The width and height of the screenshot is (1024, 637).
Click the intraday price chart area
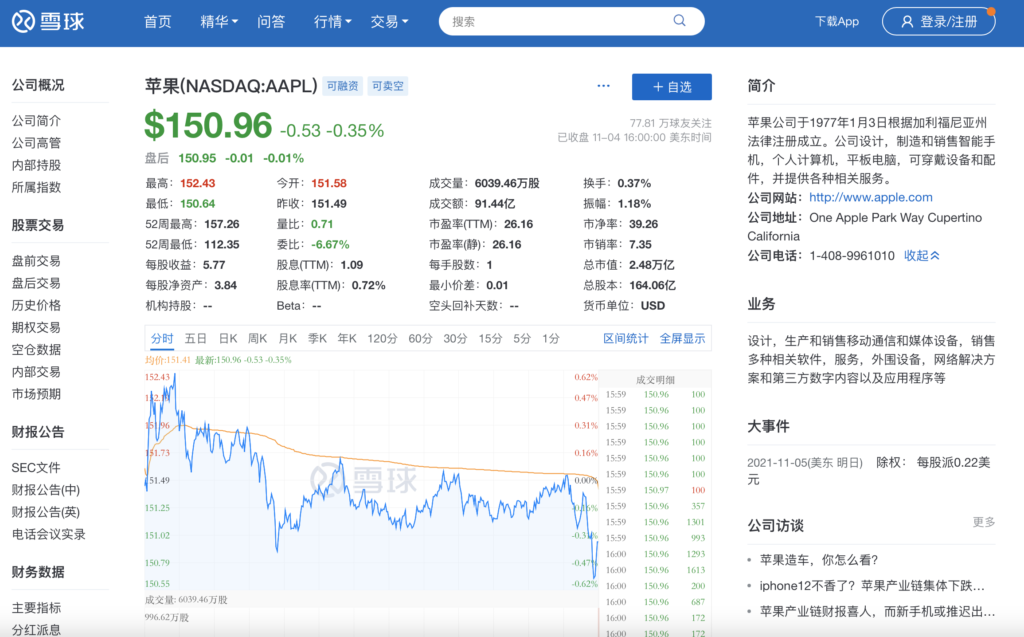click(371, 480)
